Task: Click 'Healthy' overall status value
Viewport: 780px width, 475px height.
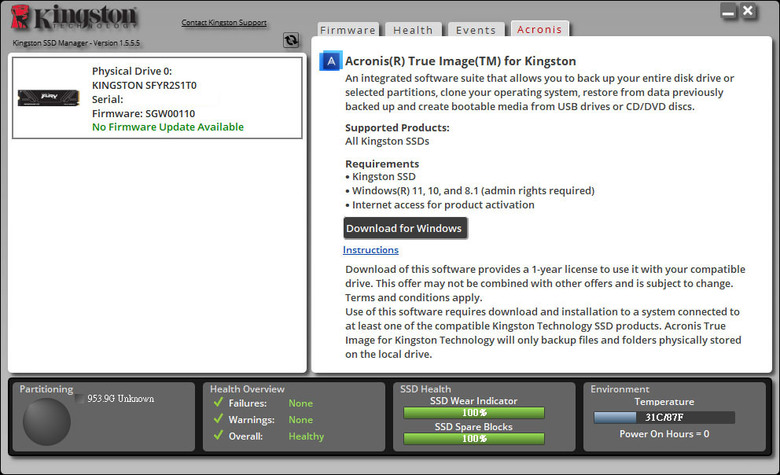Action: (x=306, y=436)
